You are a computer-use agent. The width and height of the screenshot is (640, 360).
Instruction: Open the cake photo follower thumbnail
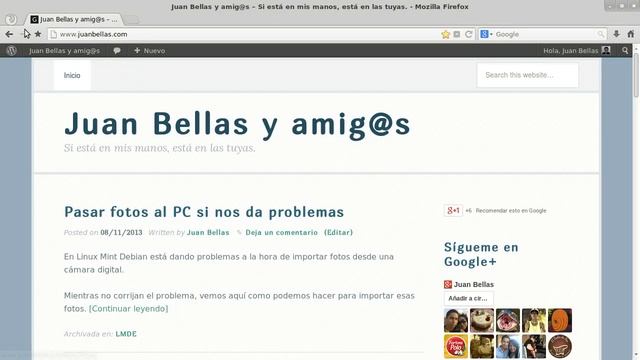coord(482,320)
